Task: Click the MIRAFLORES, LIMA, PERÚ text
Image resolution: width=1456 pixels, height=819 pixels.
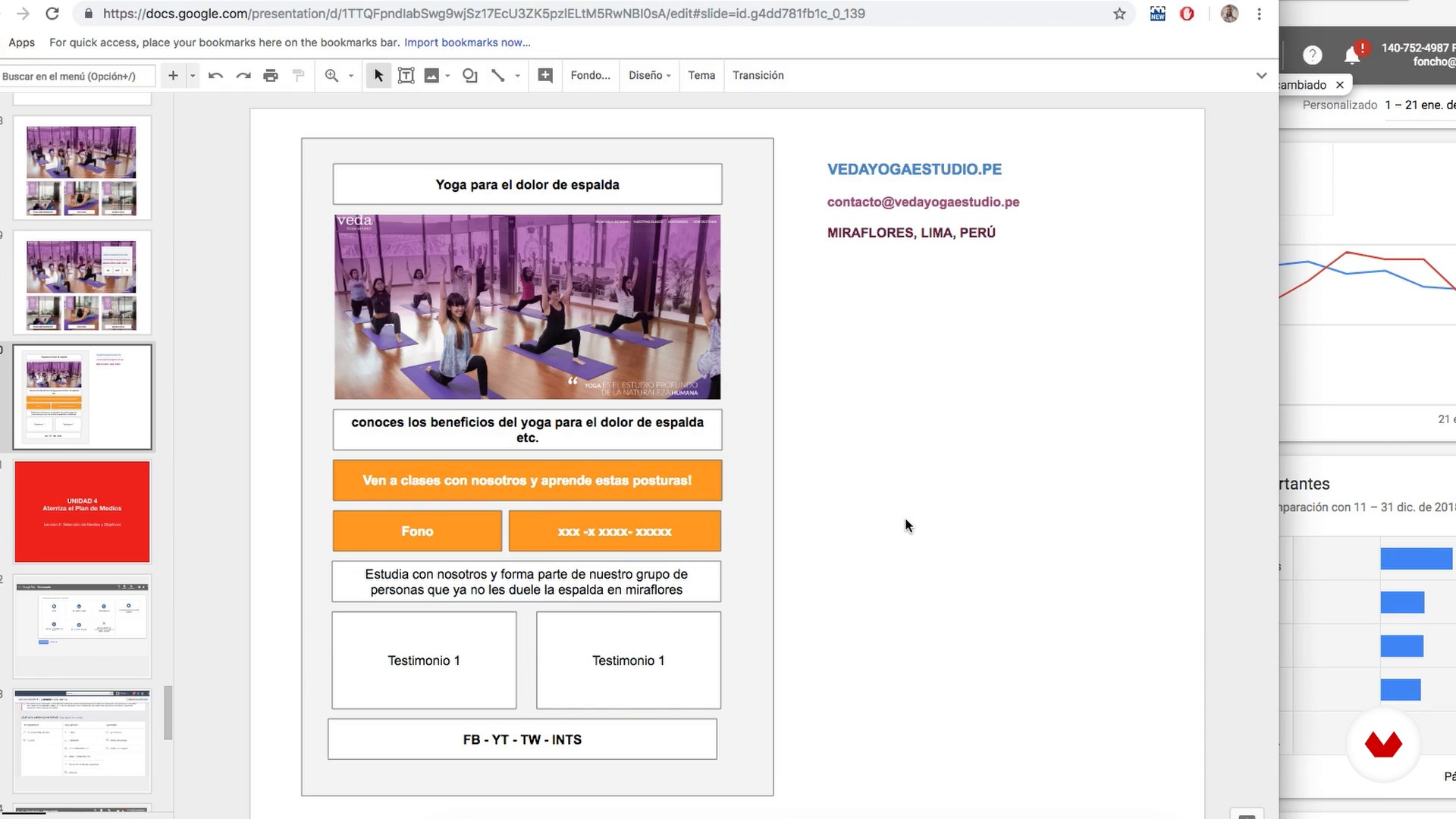Action: (911, 233)
